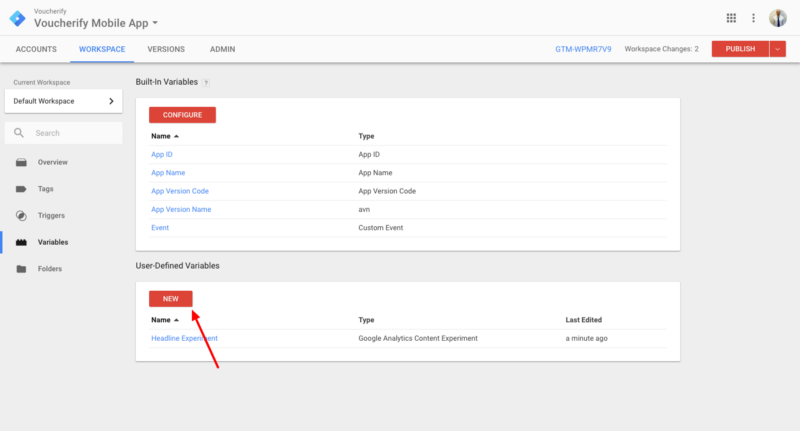Open the App Name variable

pyautogui.click(x=168, y=173)
